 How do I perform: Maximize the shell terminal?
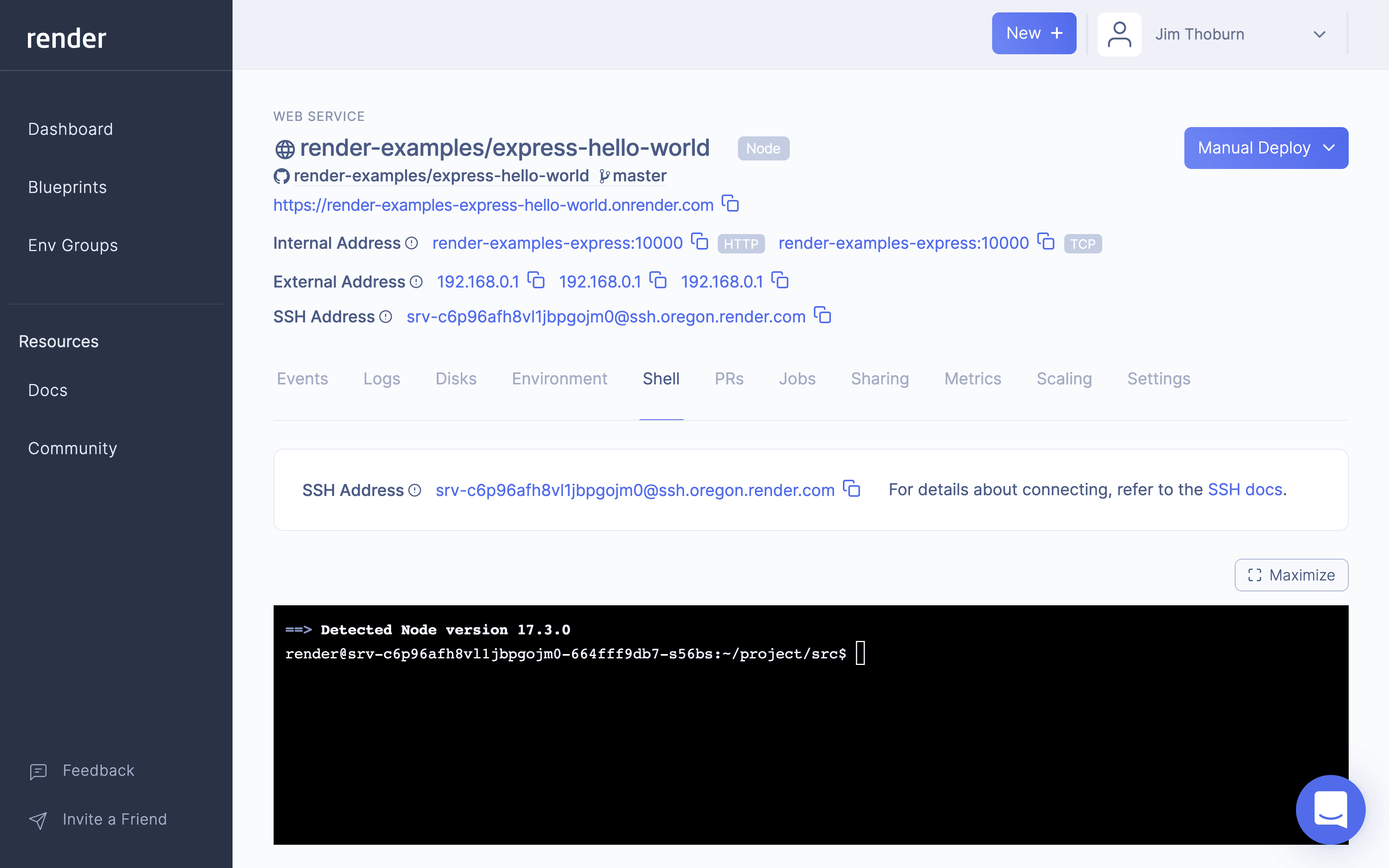(x=1291, y=575)
